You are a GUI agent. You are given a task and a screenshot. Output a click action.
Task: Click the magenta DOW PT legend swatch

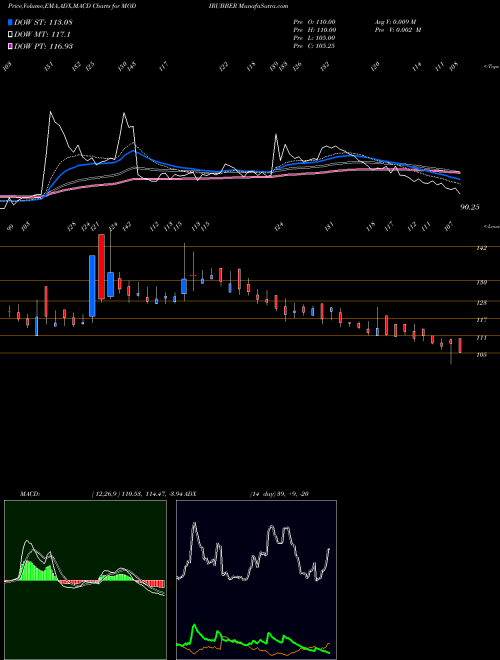point(10,46)
